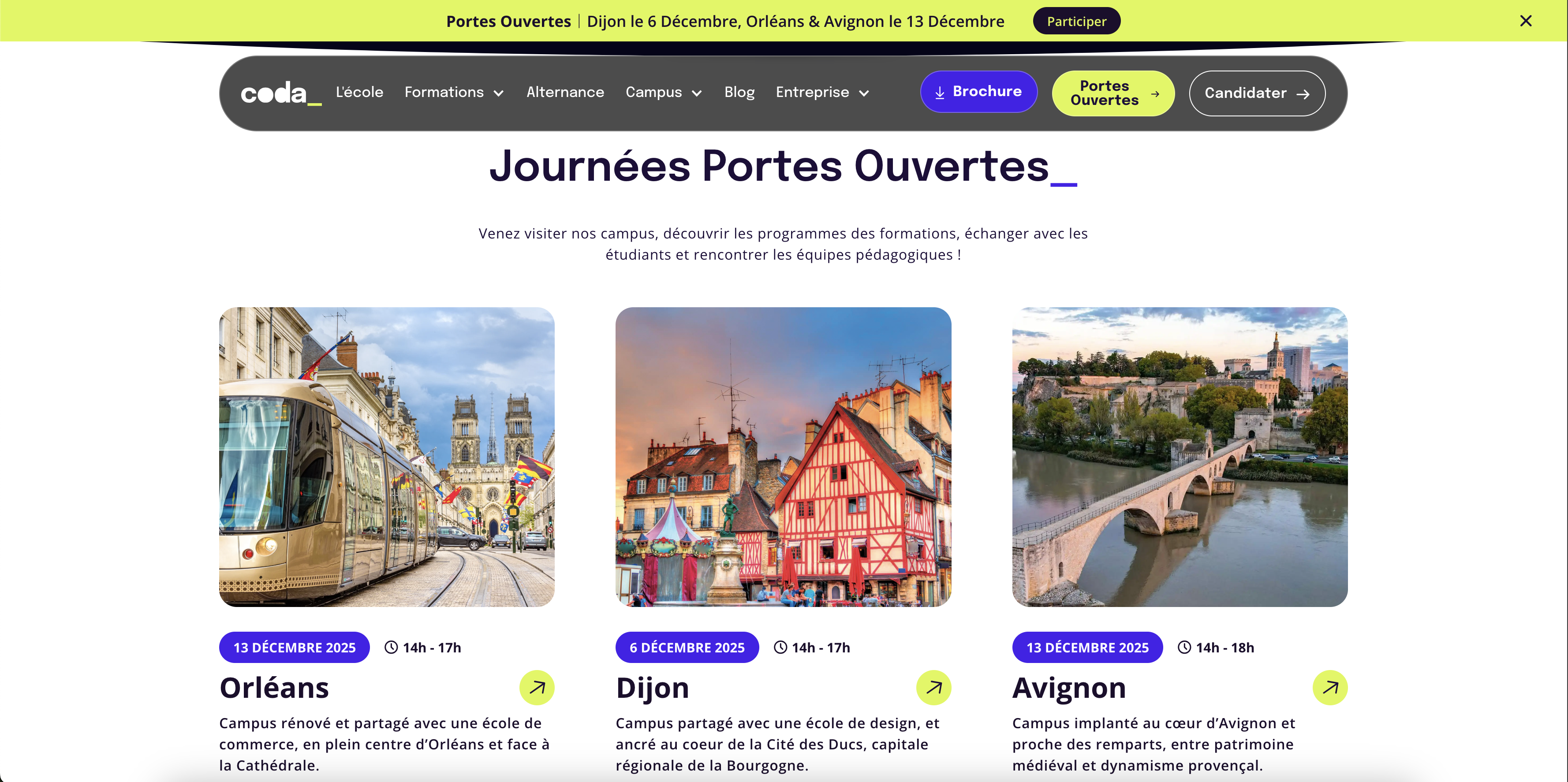Click the coda_ logo in navbar

pyautogui.click(x=280, y=93)
